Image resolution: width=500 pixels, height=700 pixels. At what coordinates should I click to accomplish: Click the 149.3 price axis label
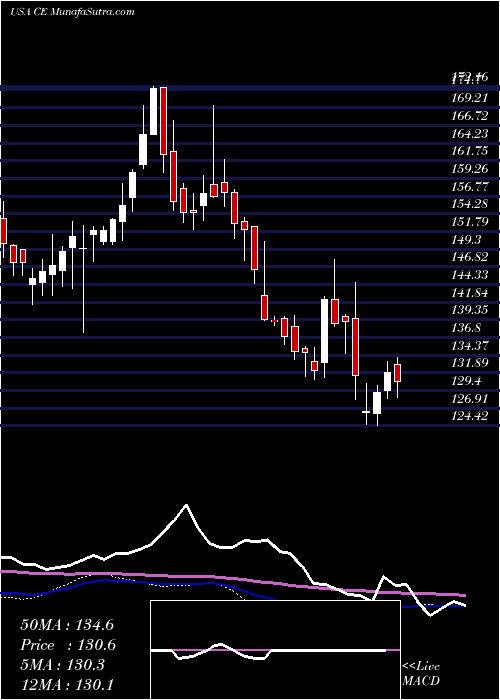[x=468, y=240]
